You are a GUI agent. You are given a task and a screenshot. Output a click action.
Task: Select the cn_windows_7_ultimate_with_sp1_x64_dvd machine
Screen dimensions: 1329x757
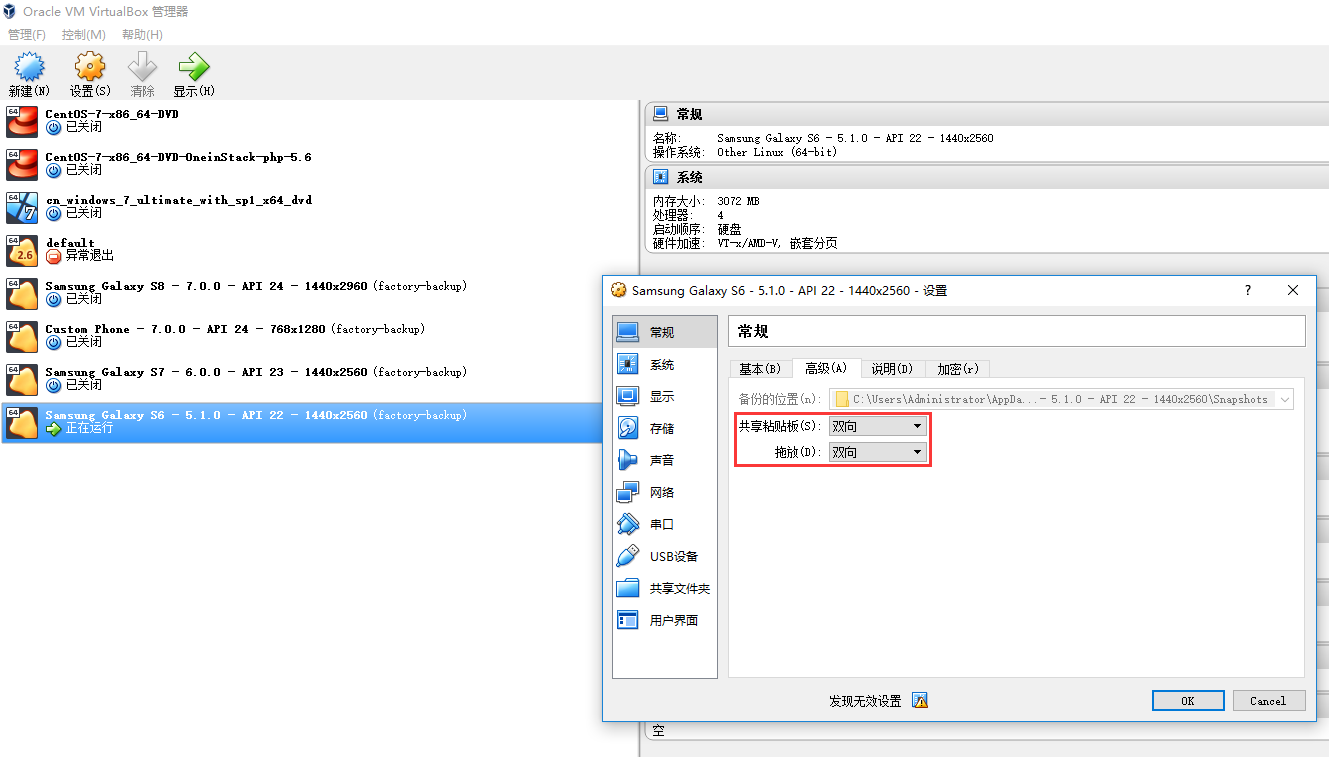pyautogui.click(x=320, y=208)
